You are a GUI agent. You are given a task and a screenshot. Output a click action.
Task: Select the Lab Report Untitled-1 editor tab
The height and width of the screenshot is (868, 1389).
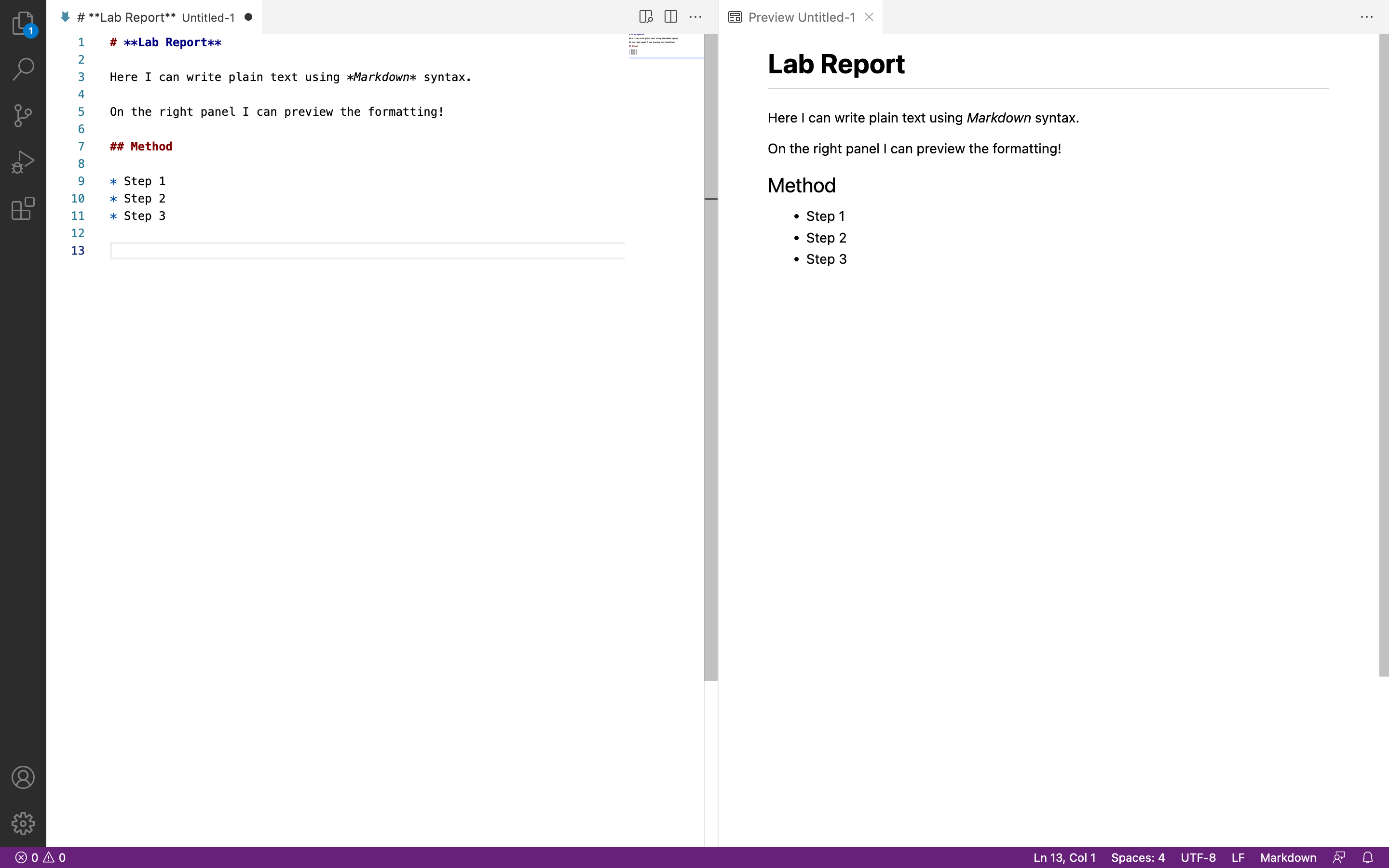[x=155, y=17]
